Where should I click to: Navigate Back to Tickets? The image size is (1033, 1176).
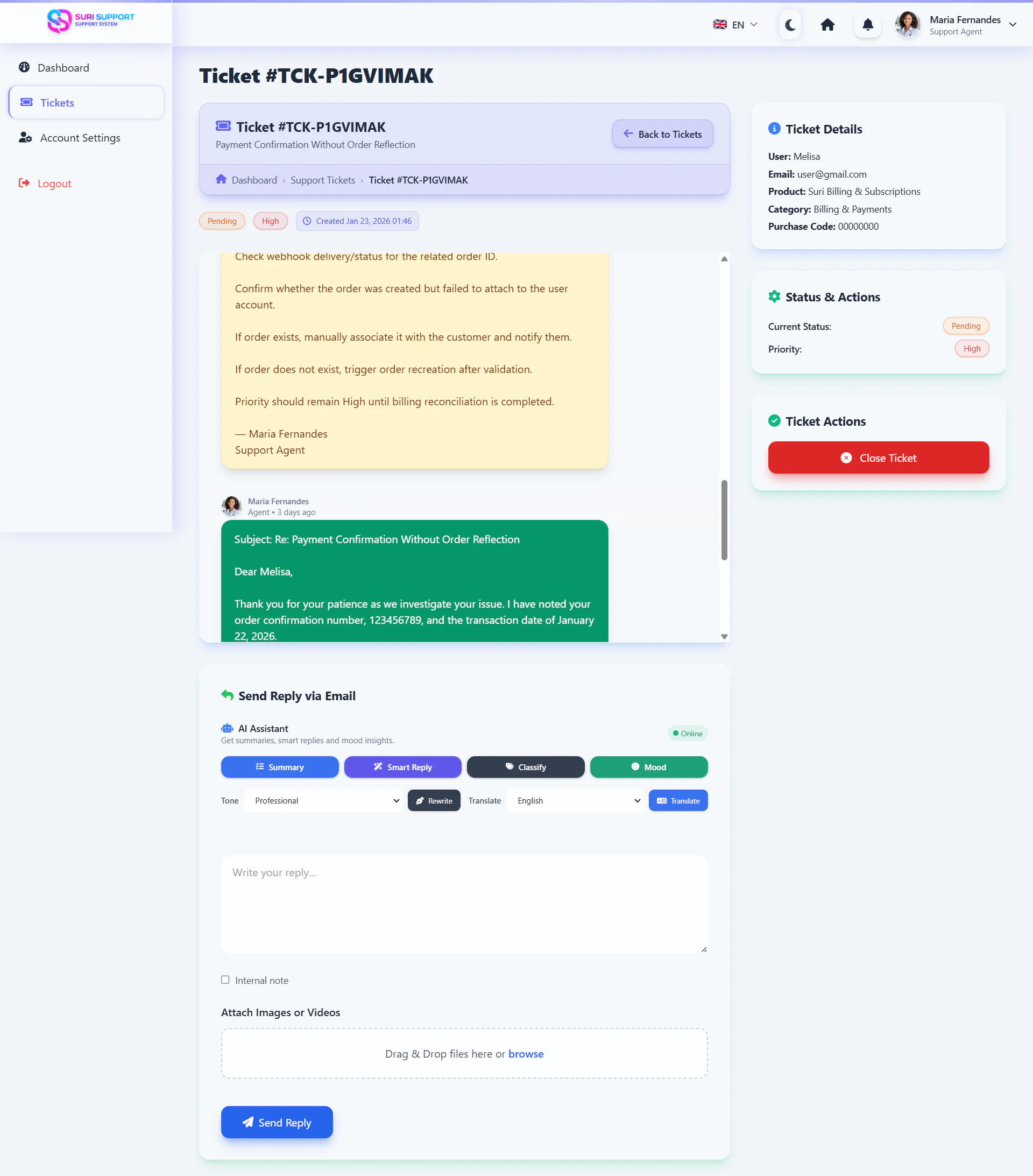(662, 134)
